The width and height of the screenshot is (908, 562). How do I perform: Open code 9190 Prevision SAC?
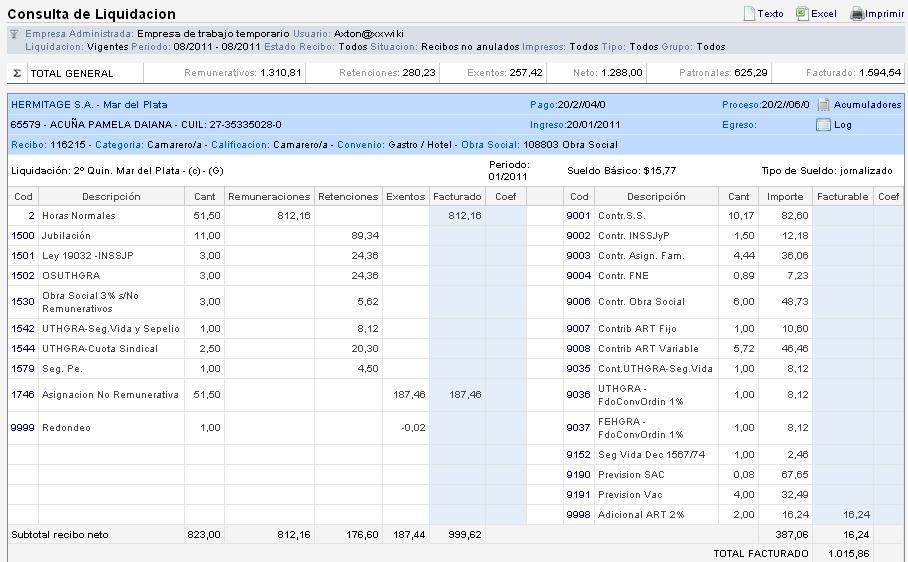point(578,474)
